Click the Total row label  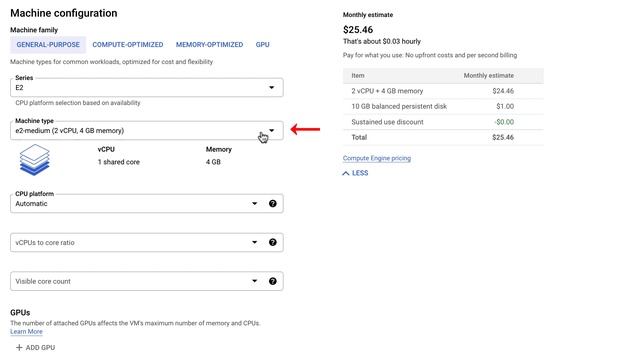point(359,138)
